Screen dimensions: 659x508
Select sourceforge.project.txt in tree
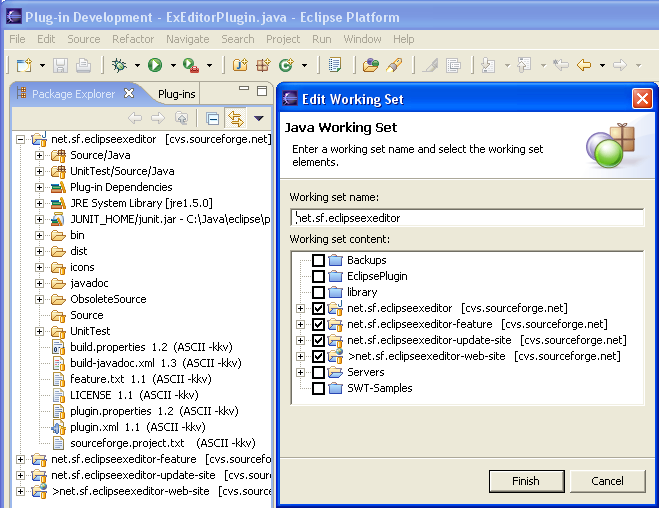[x=153, y=443]
